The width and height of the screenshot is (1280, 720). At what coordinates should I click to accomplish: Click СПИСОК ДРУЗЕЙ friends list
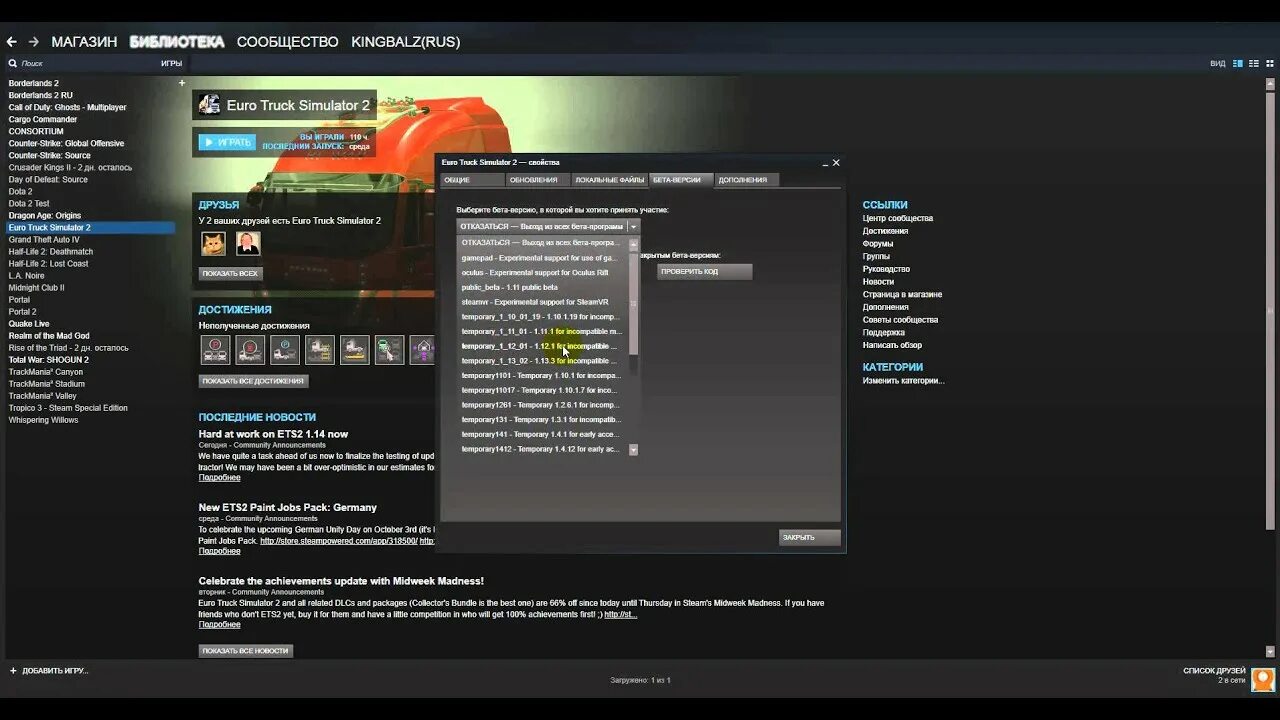[1214, 670]
